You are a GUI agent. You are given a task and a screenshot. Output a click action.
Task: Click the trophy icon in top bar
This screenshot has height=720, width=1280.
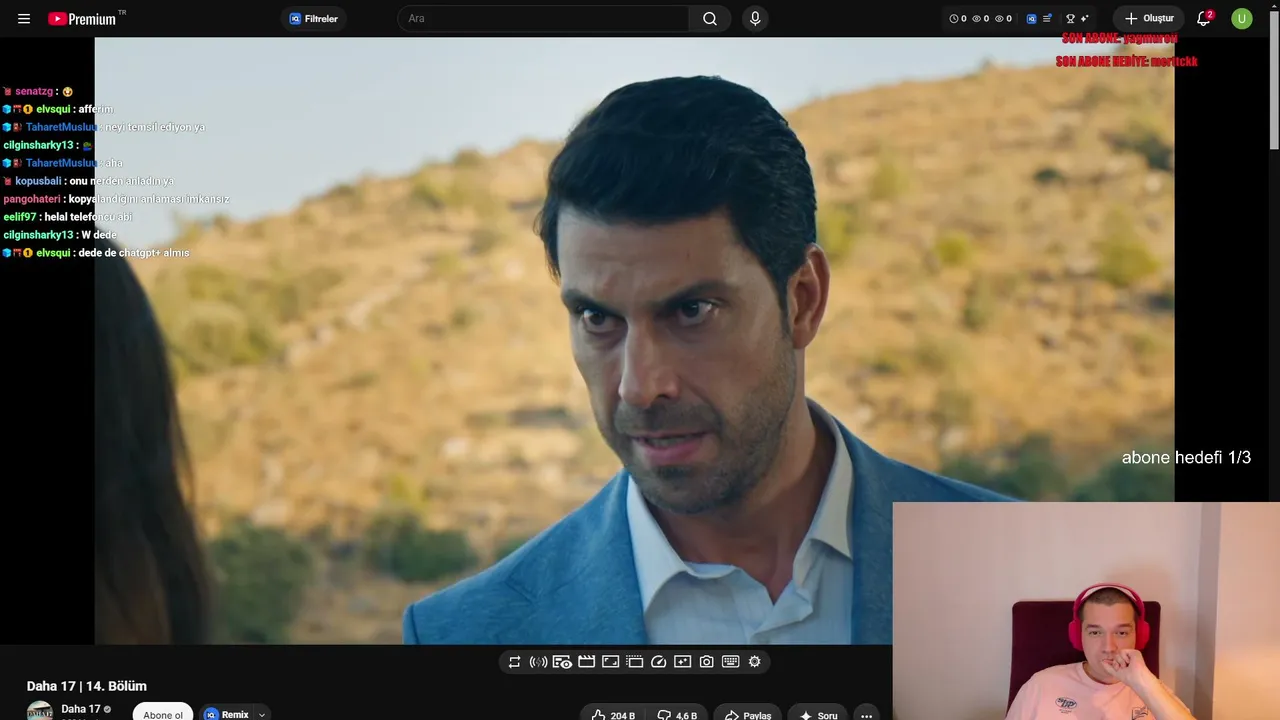[x=1070, y=19]
